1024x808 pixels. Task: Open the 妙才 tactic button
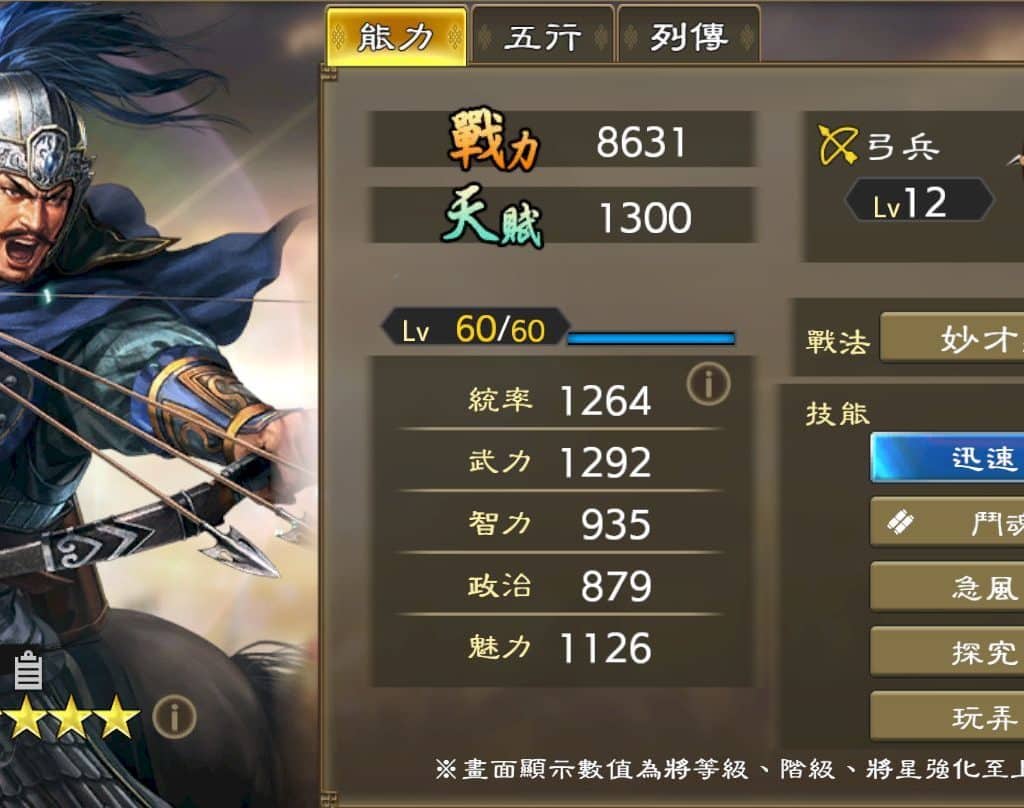[x=952, y=338]
